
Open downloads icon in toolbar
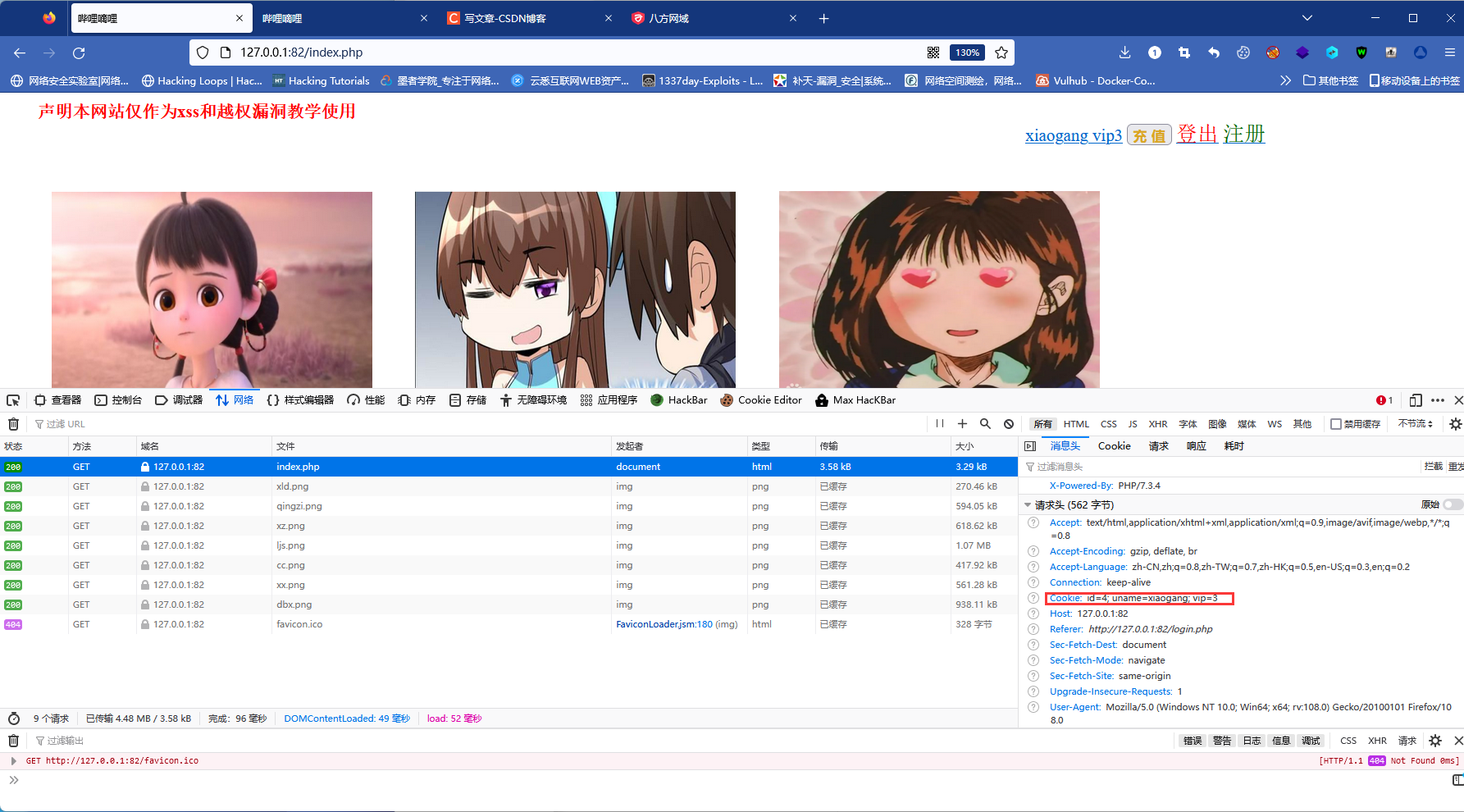1124,52
